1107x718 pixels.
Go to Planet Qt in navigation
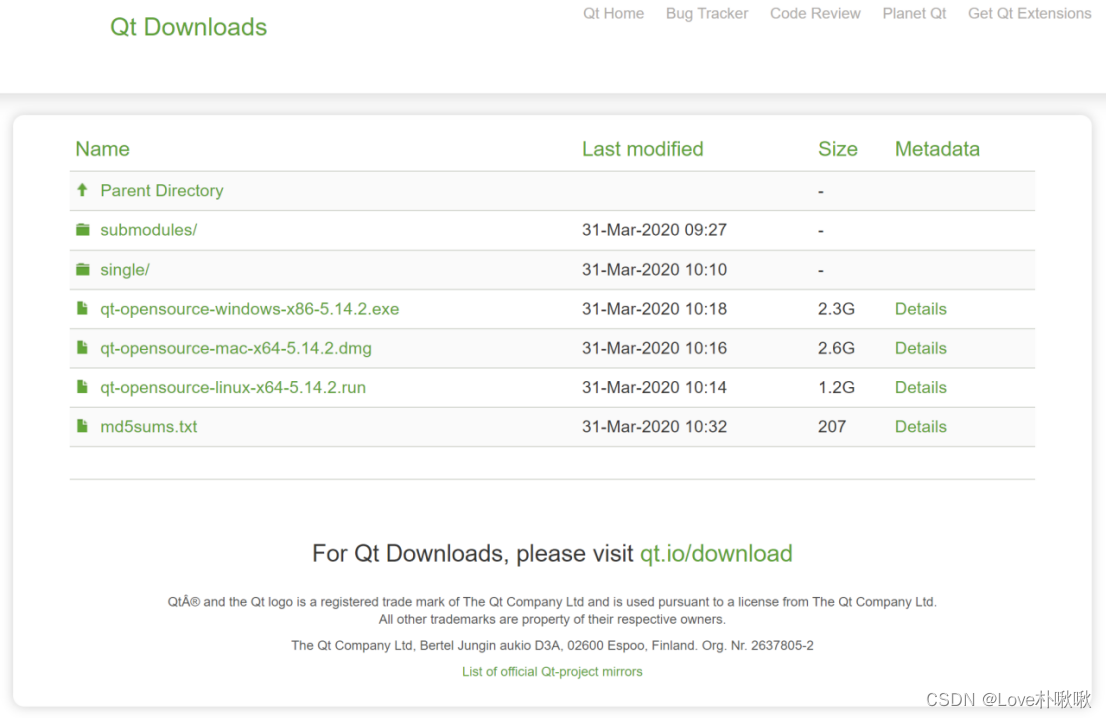[x=914, y=13]
